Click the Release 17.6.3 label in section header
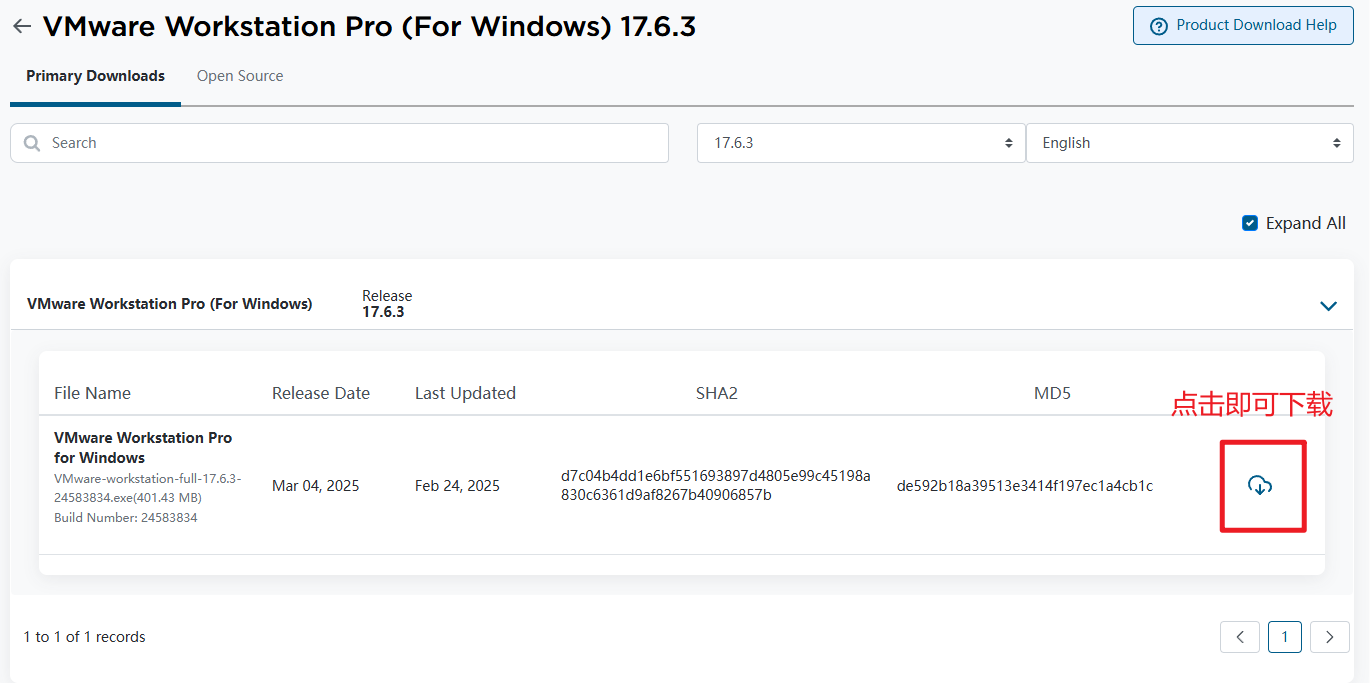Image resolution: width=1370 pixels, height=683 pixels. click(387, 304)
